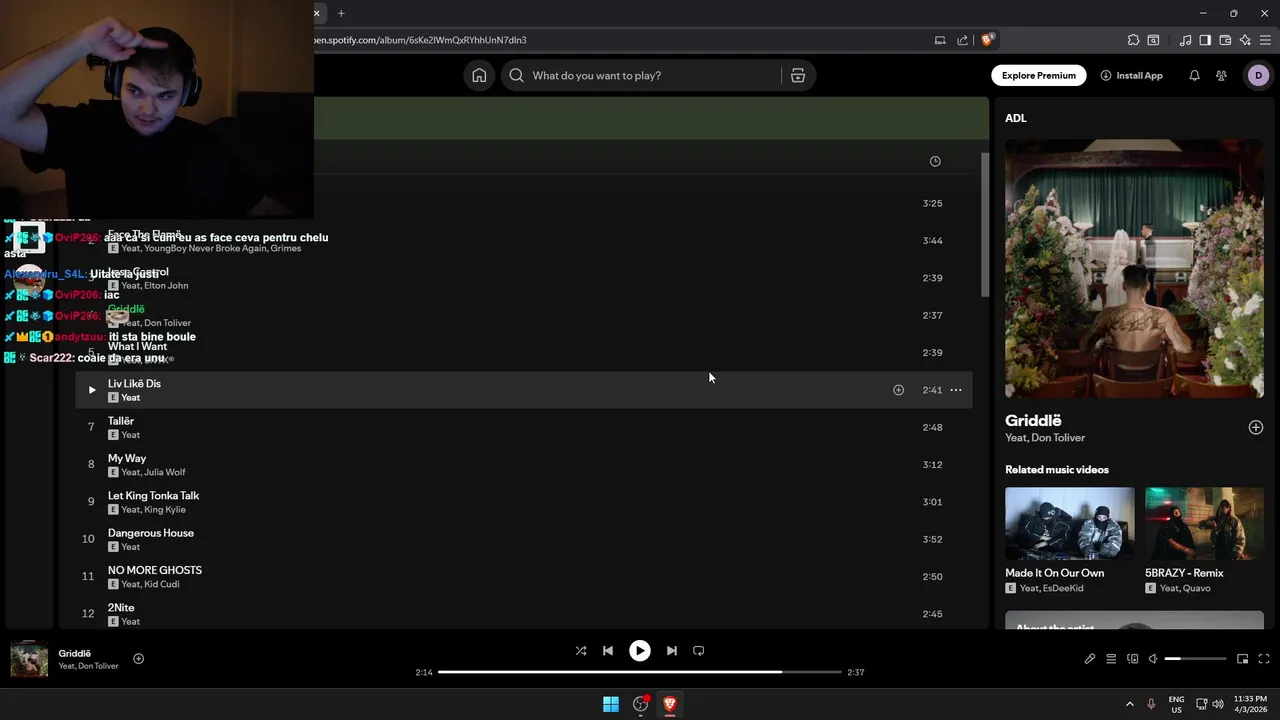Select track Let King Tonka Talk
This screenshot has height=720, width=1280.
(153, 495)
